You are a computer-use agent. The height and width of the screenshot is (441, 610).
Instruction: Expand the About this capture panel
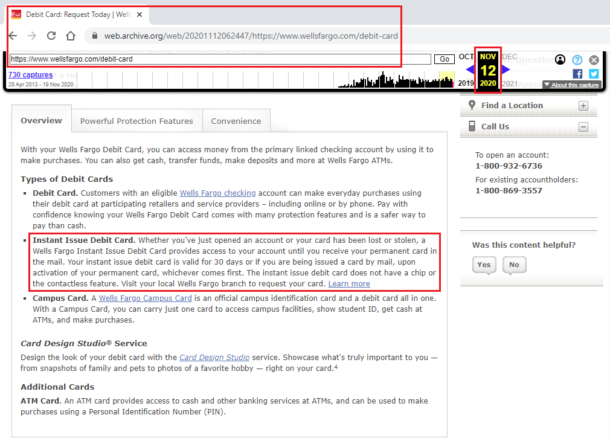tap(571, 85)
